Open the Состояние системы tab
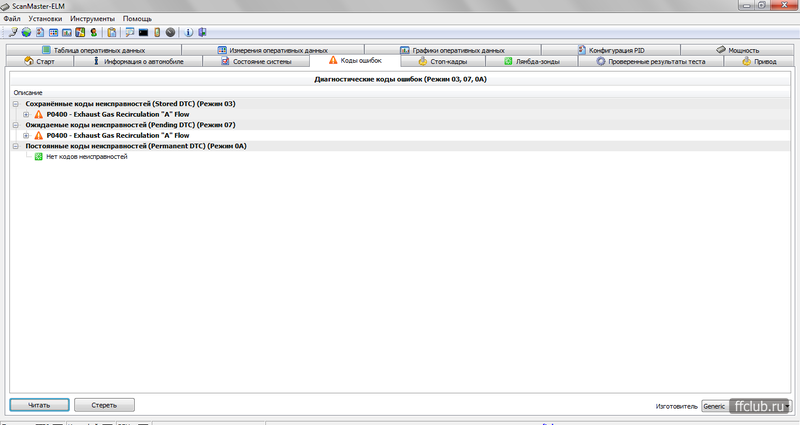Image resolution: width=800 pixels, height=425 pixels. (256, 61)
